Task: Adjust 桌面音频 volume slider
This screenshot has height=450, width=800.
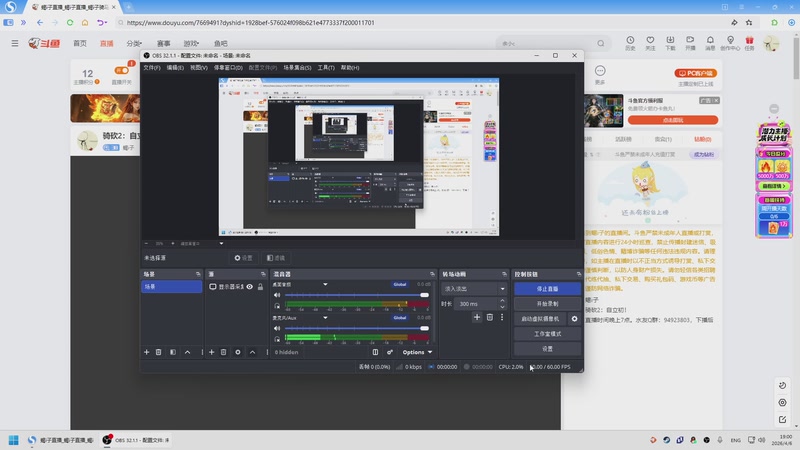Action: (357, 295)
